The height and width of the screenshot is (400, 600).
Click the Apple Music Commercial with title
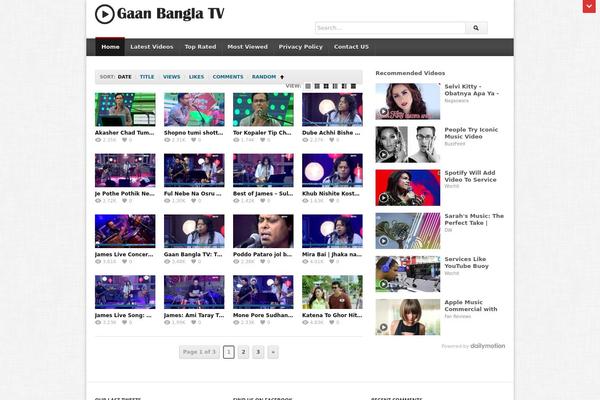click(x=471, y=306)
